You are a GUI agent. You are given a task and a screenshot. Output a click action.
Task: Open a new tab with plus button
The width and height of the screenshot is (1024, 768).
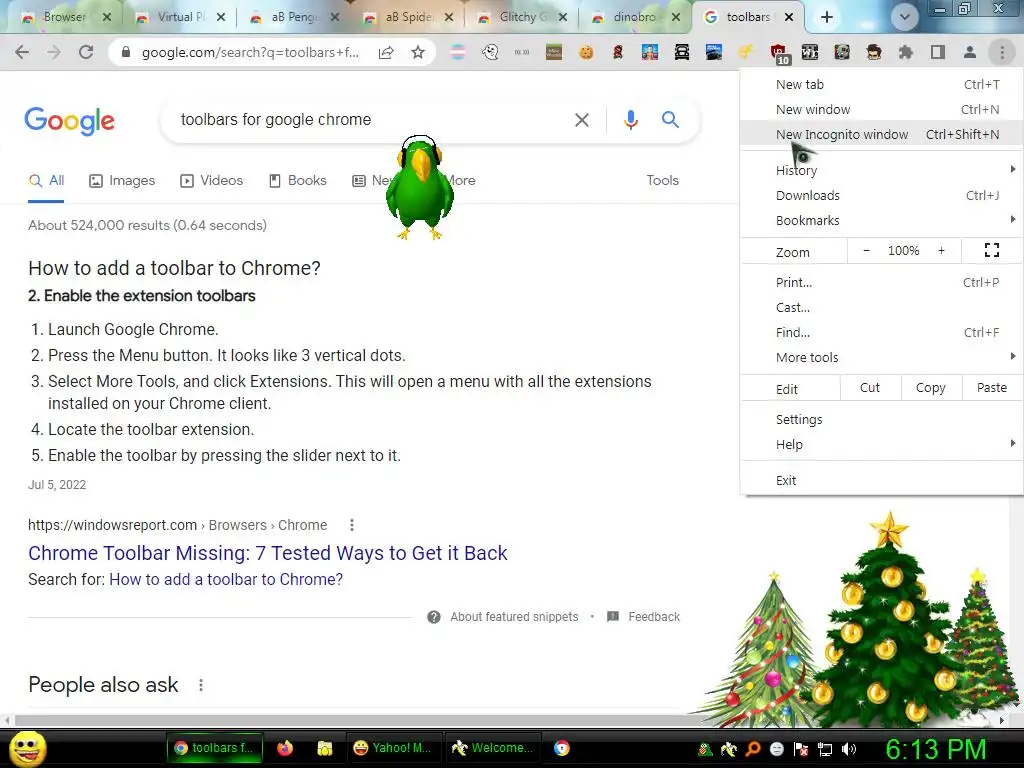coord(827,18)
